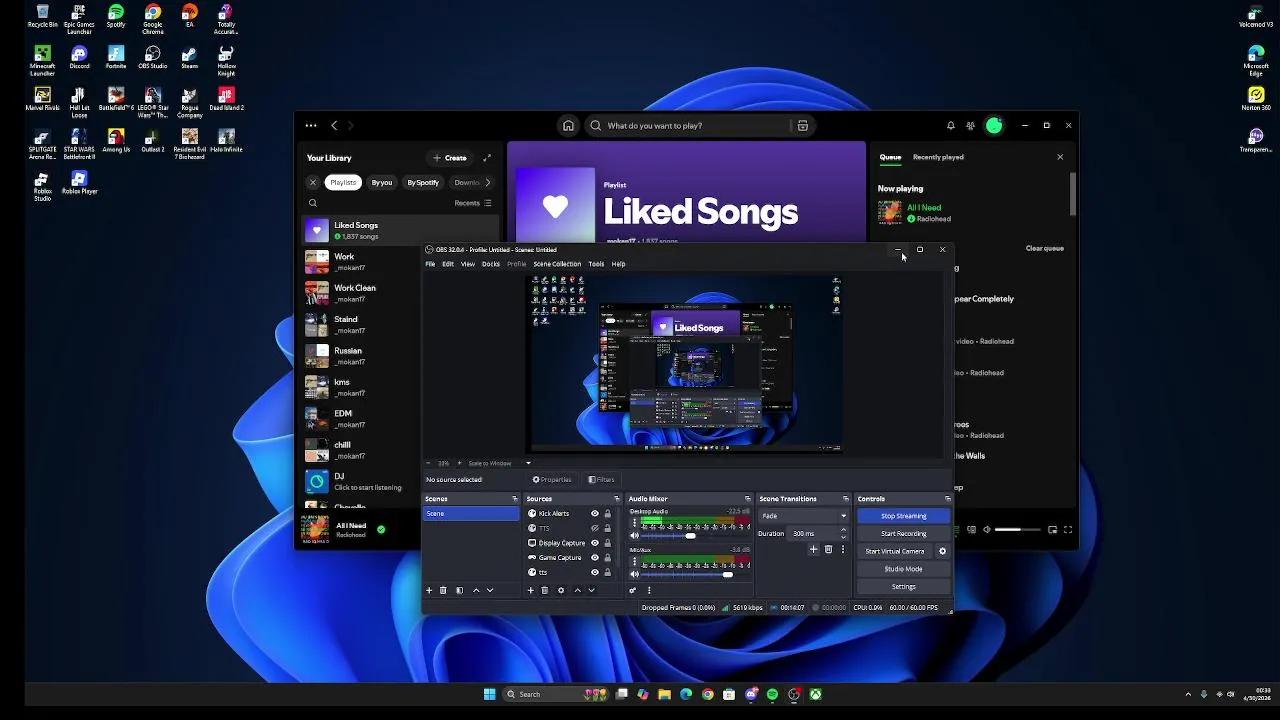Add a scene transition with plus icon
The width and height of the screenshot is (1280, 720).
pyautogui.click(x=813, y=549)
